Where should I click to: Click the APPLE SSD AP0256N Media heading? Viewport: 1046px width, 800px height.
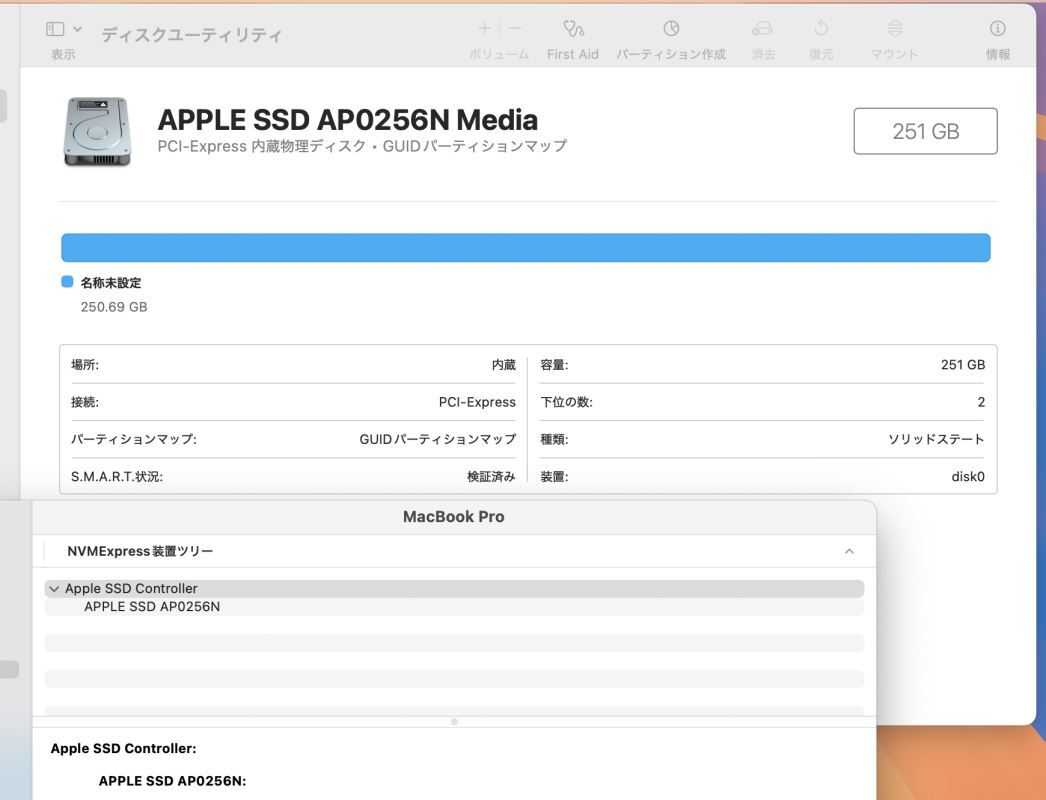348,120
